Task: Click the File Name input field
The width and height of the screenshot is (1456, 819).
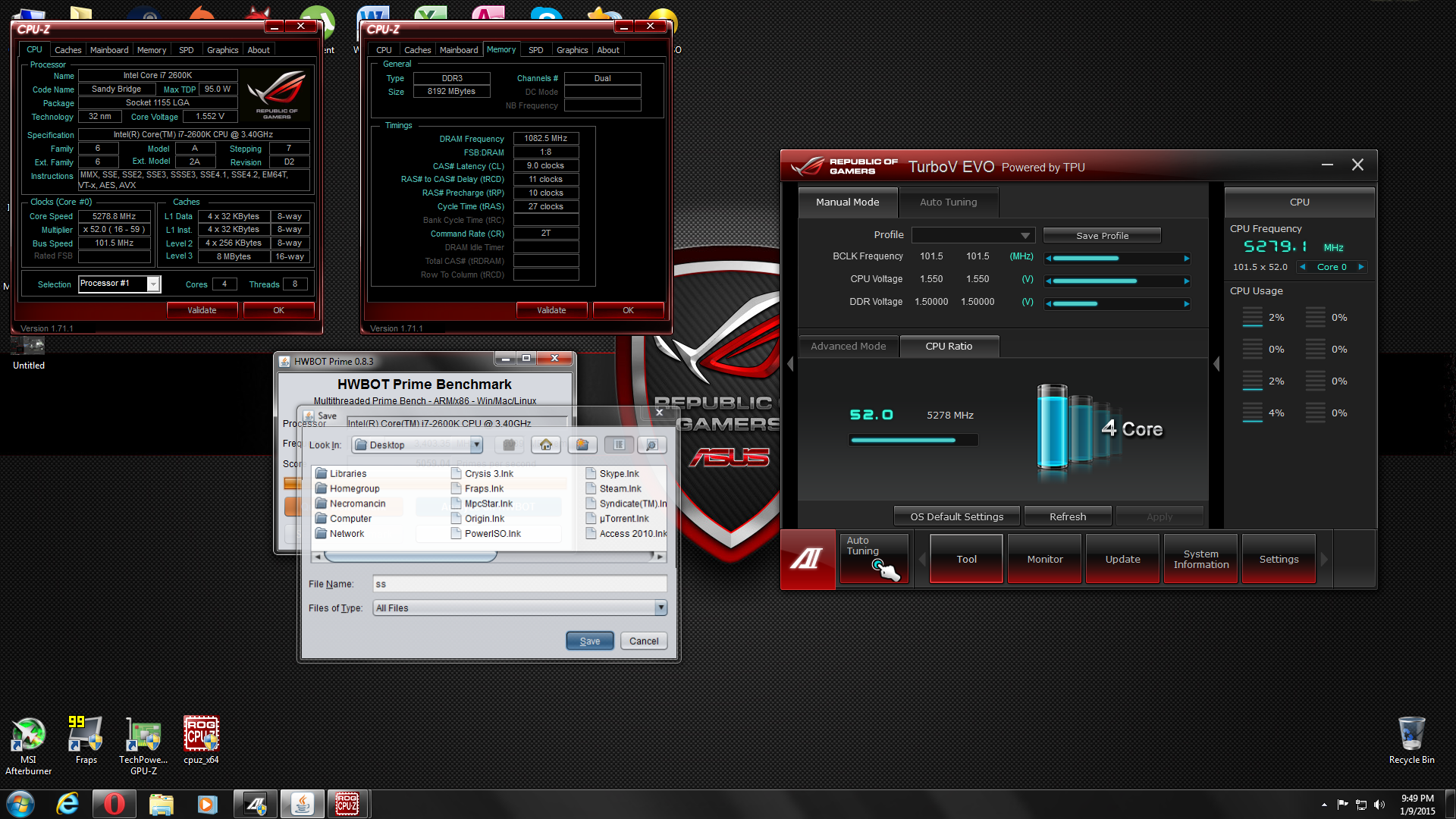Action: click(519, 584)
